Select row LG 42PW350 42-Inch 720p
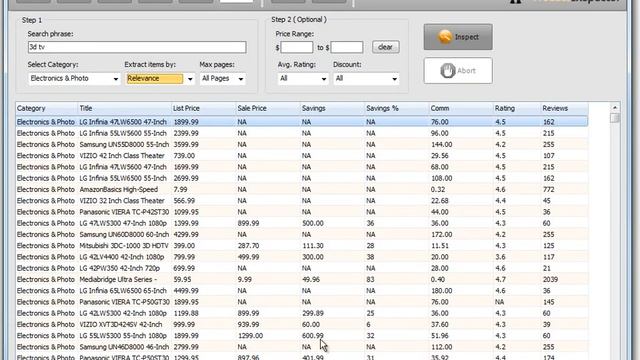Viewport: 640px width, 360px height. point(302,268)
